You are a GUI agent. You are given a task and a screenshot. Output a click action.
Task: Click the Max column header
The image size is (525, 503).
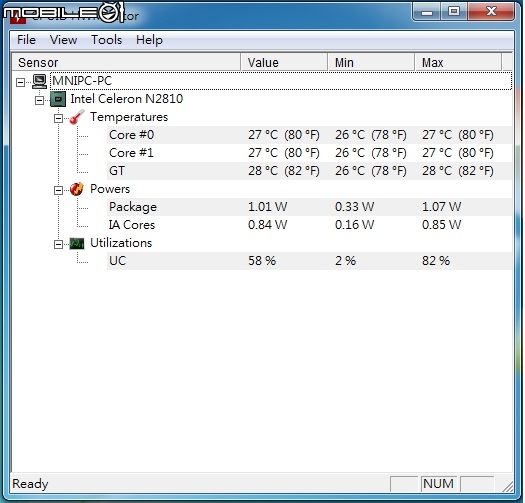(x=458, y=62)
